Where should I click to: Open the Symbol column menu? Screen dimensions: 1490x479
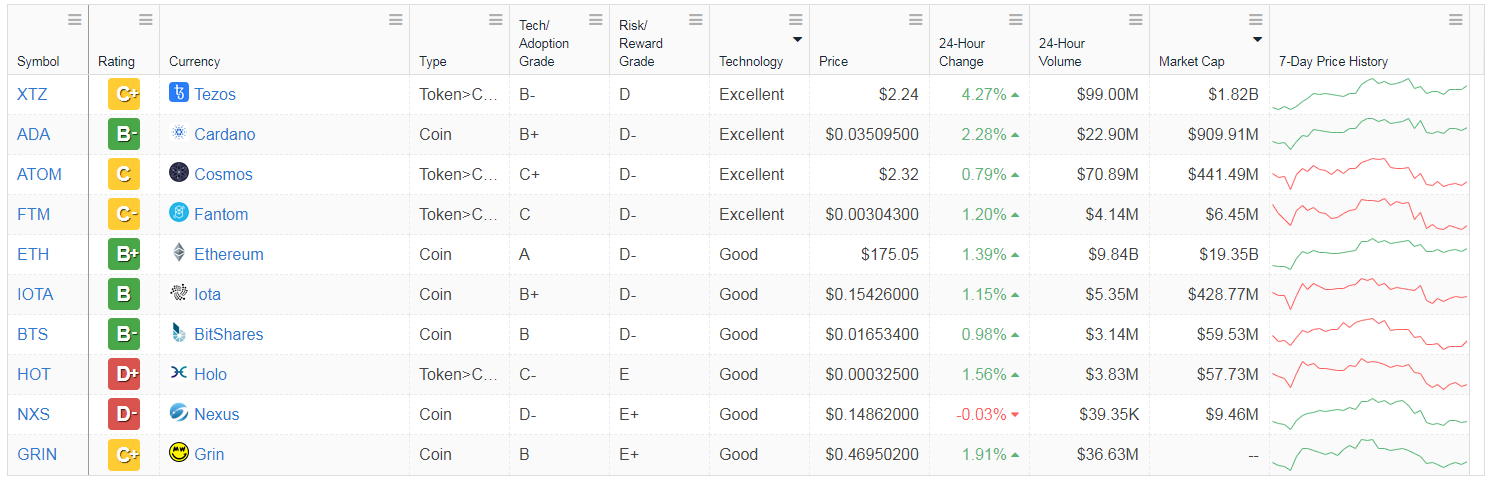pyautogui.click(x=75, y=20)
